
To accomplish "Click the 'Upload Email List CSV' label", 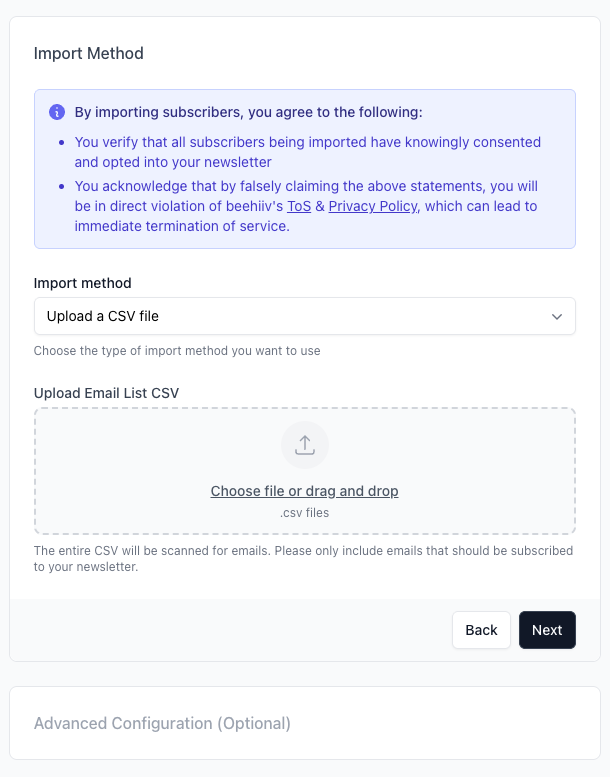I will (106, 393).
